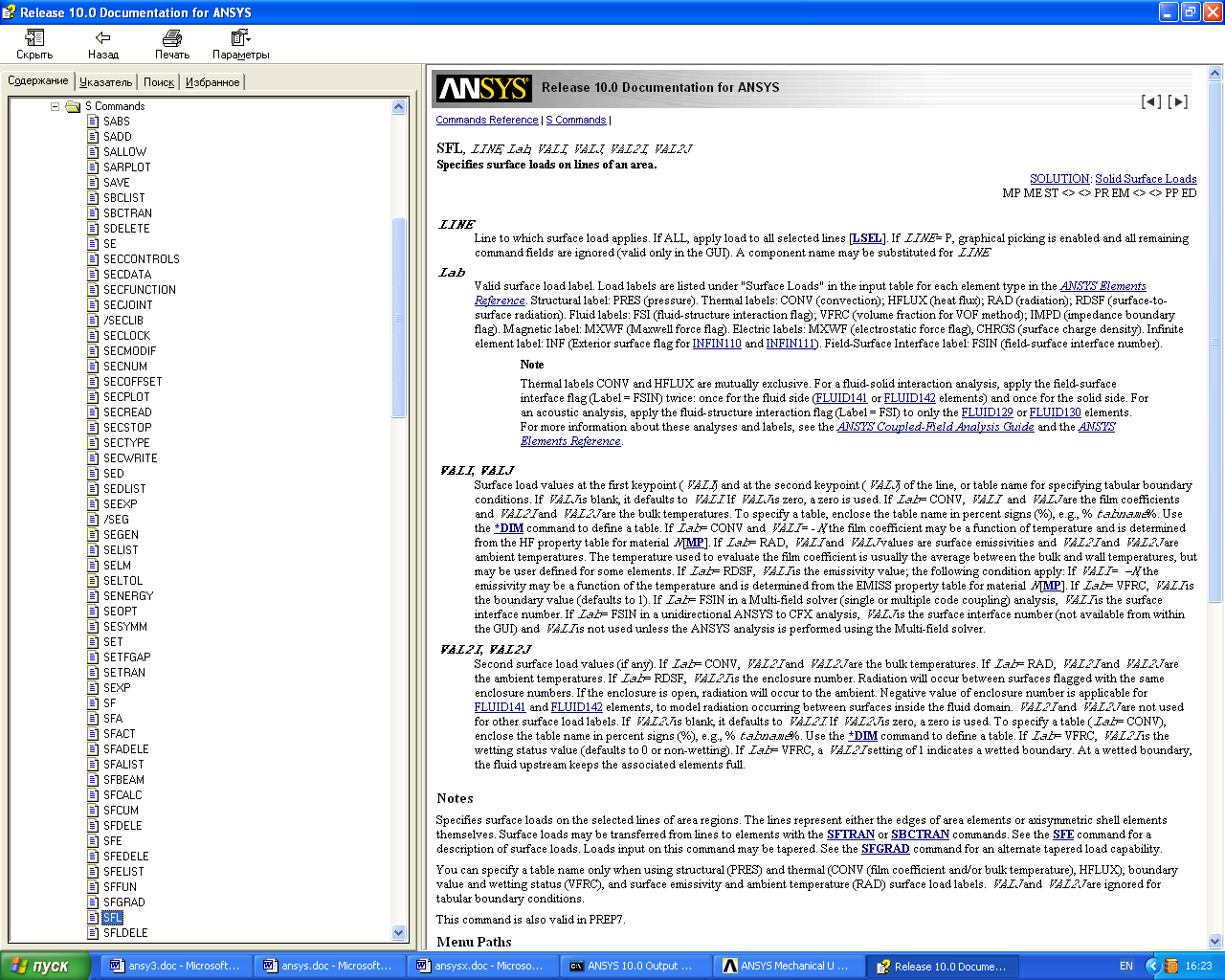Click contents tree scrollbar down arrow
The width and height of the screenshot is (1225, 980).
point(399,933)
